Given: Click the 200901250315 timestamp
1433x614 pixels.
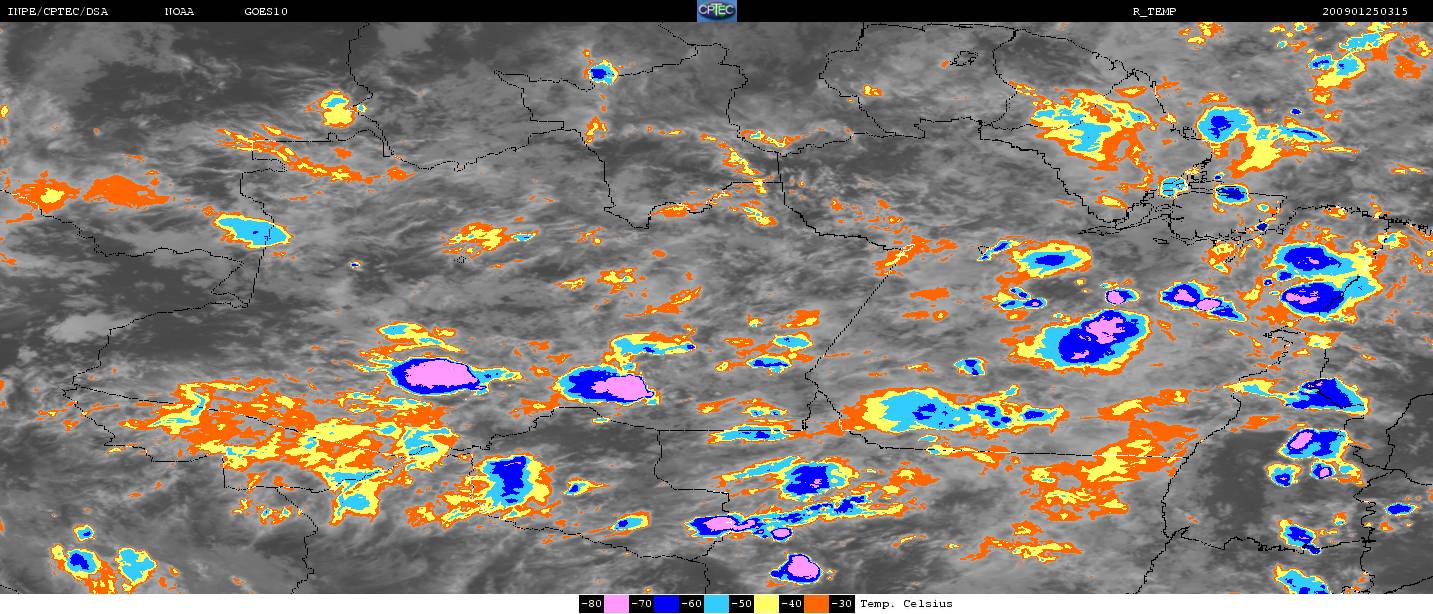Looking at the screenshot, I should [1364, 12].
